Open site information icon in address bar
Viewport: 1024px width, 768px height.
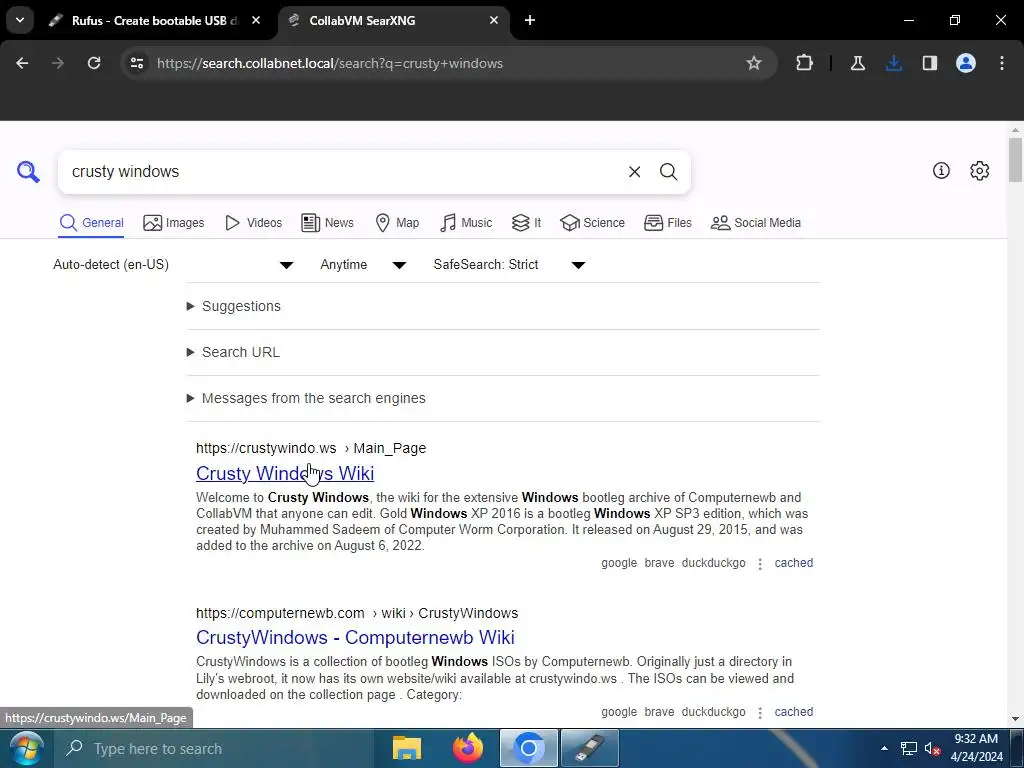[137, 63]
